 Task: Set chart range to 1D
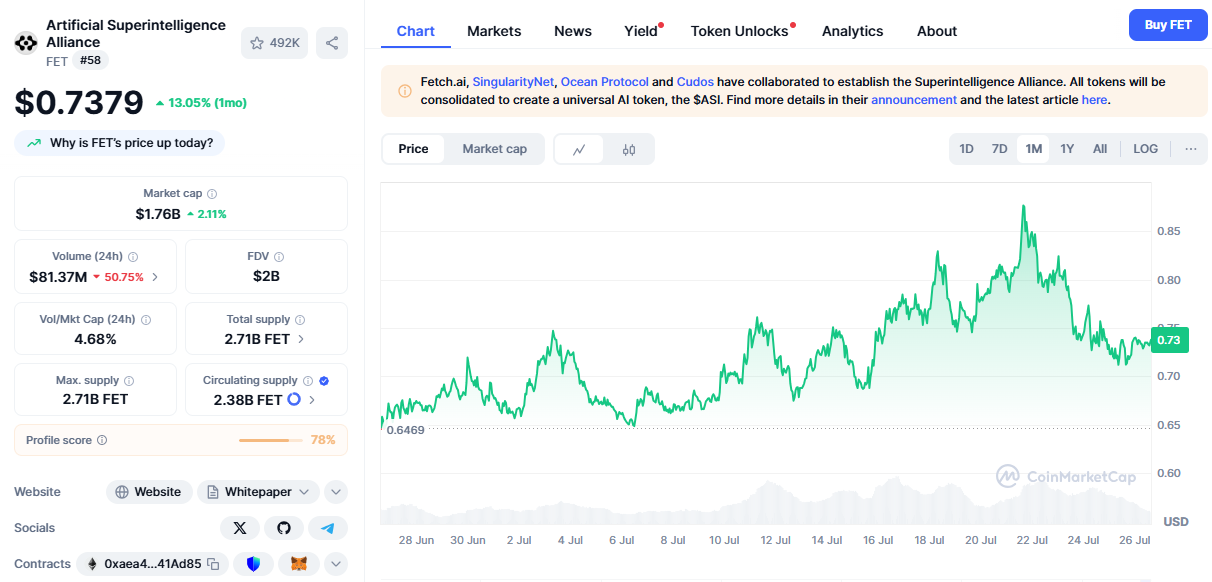tap(966, 149)
